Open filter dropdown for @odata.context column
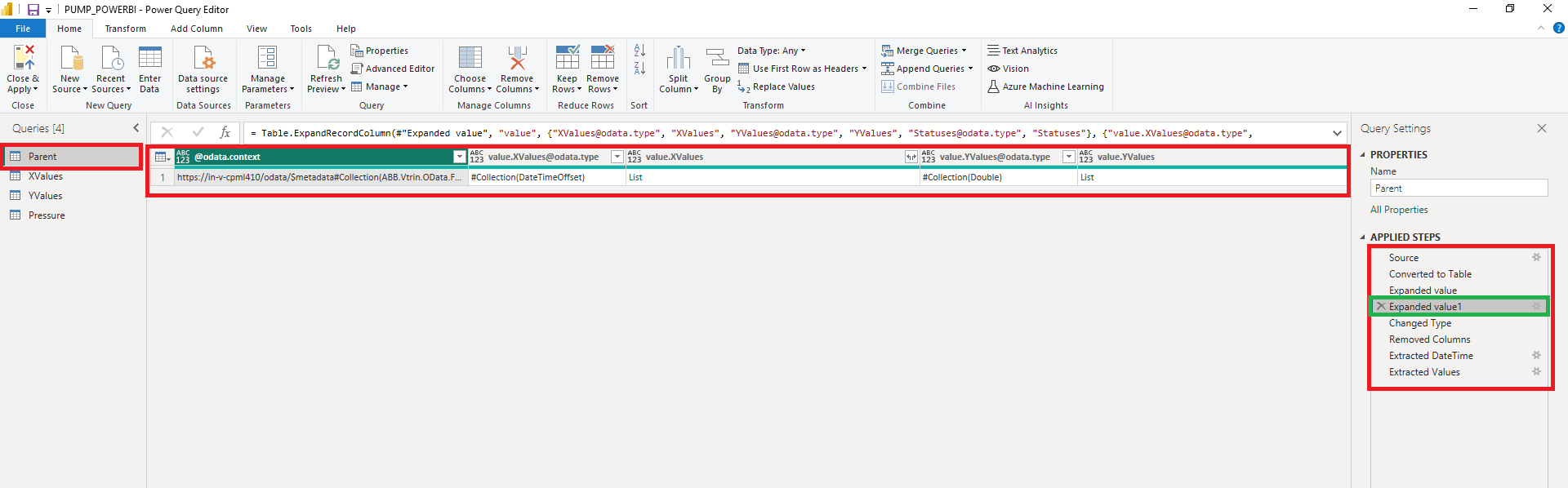The image size is (1568, 488). tap(459, 157)
